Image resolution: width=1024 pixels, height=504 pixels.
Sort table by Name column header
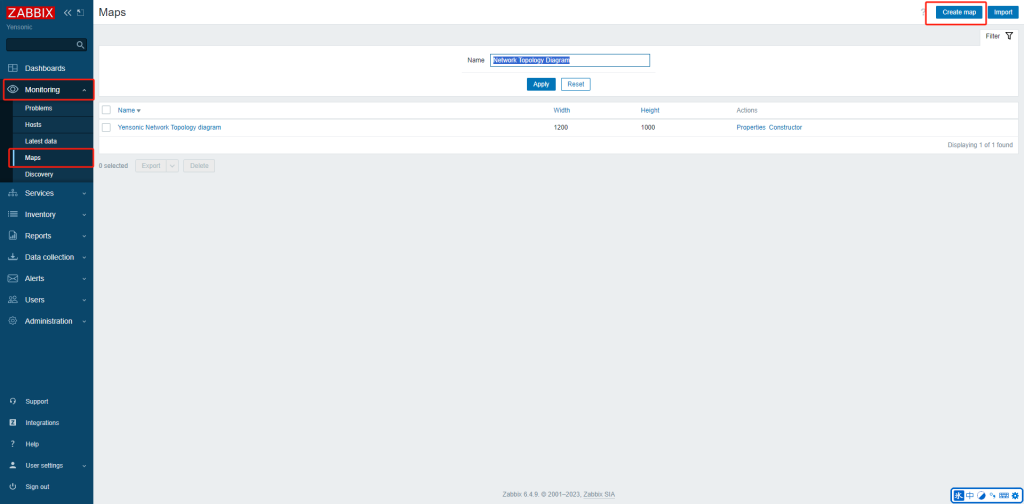tap(129, 110)
